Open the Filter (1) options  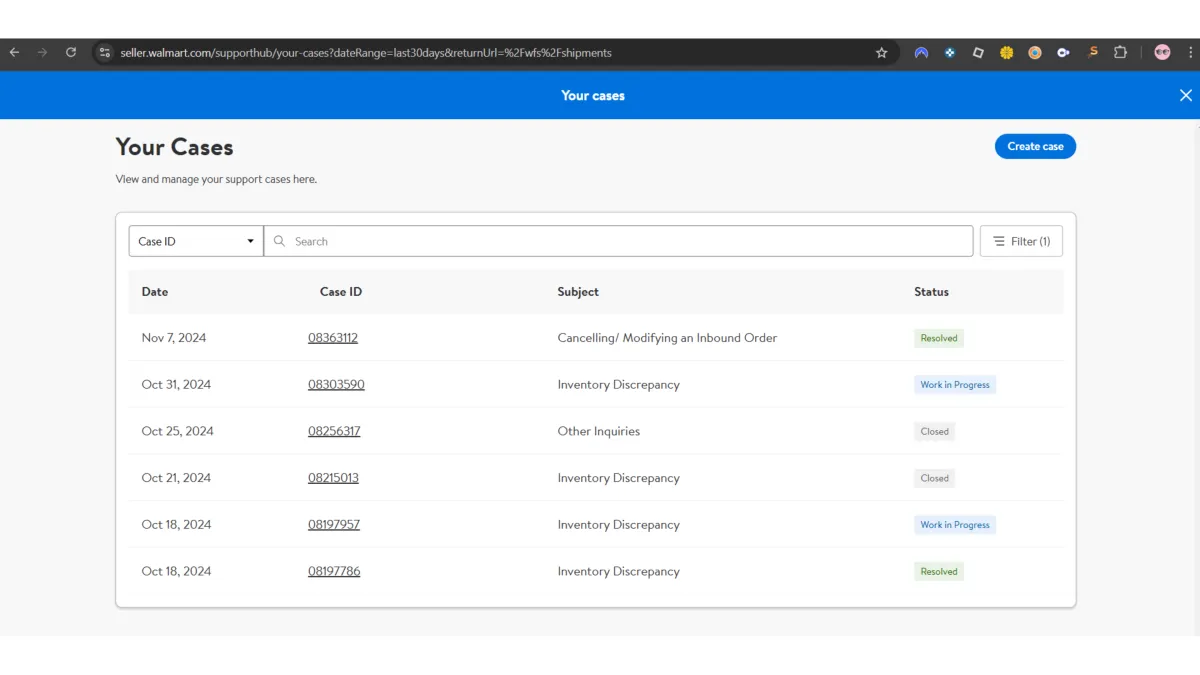1021,241
